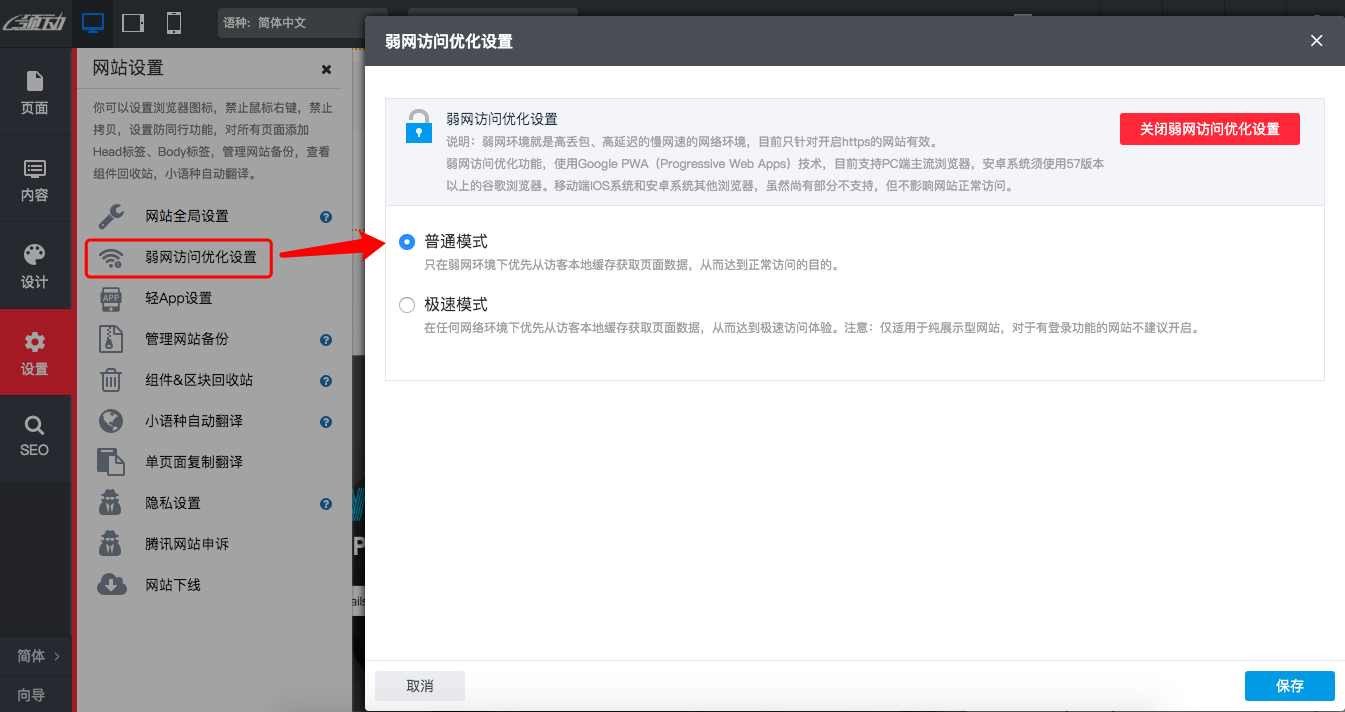Switch to tablet view icon
This screenshot has width=1345, height=712.
131,21
